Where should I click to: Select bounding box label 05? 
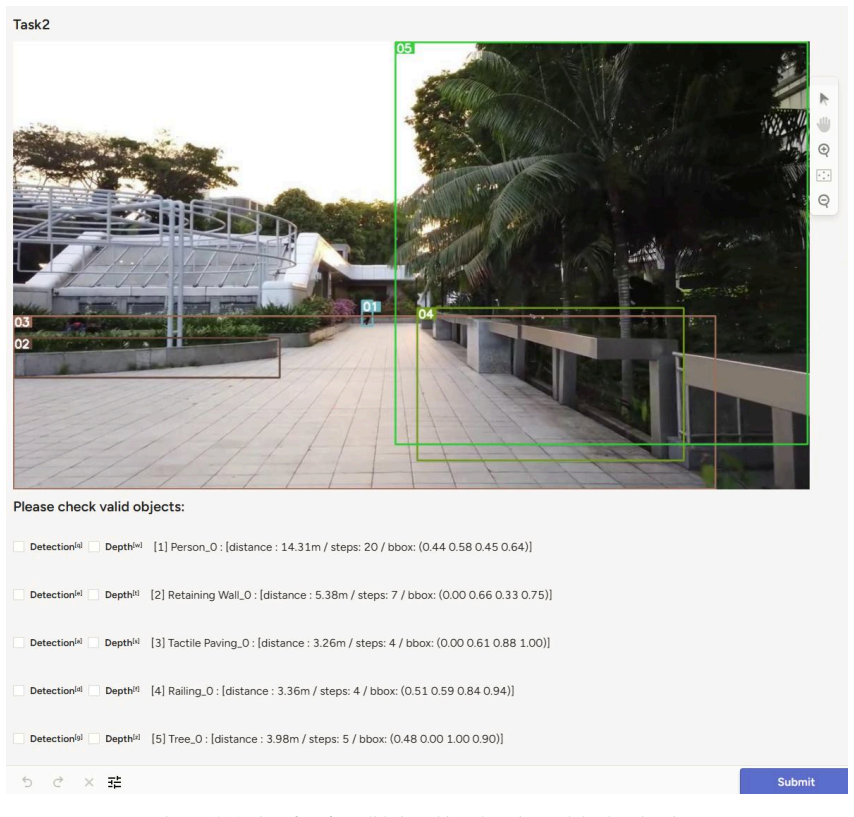[x=404, y=48]
